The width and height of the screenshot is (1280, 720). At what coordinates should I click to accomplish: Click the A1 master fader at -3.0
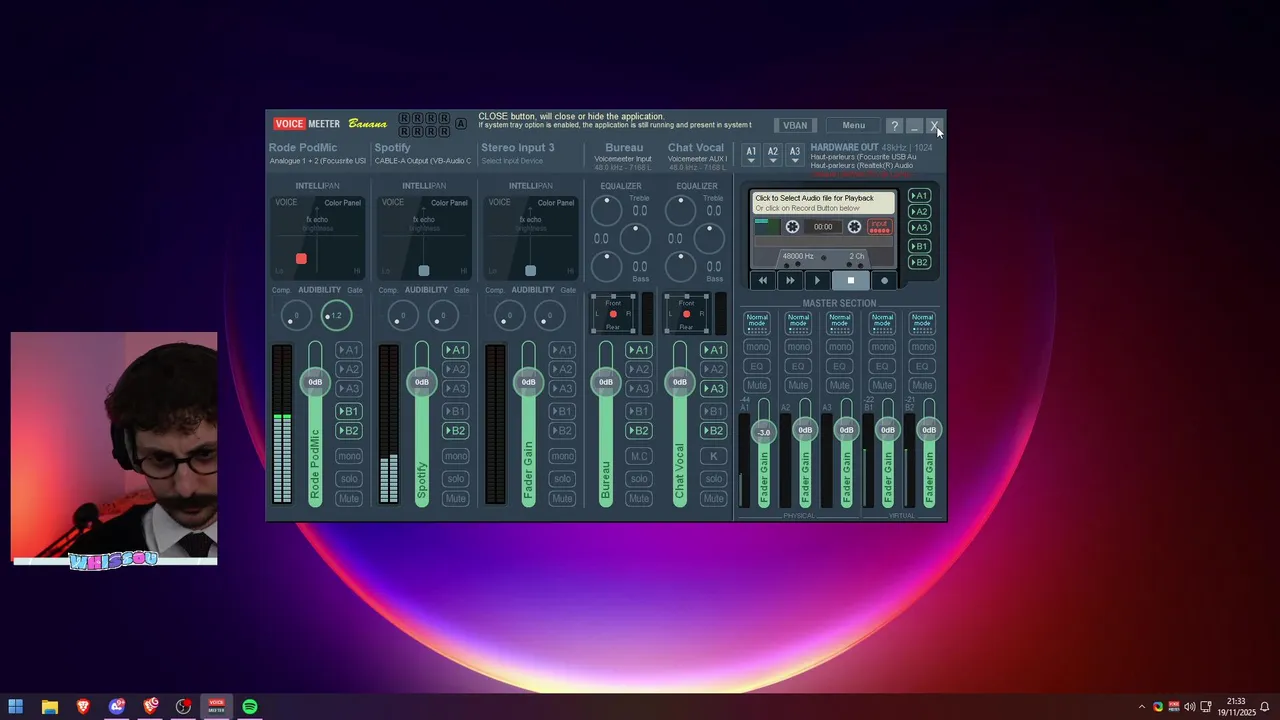(764, 432)
